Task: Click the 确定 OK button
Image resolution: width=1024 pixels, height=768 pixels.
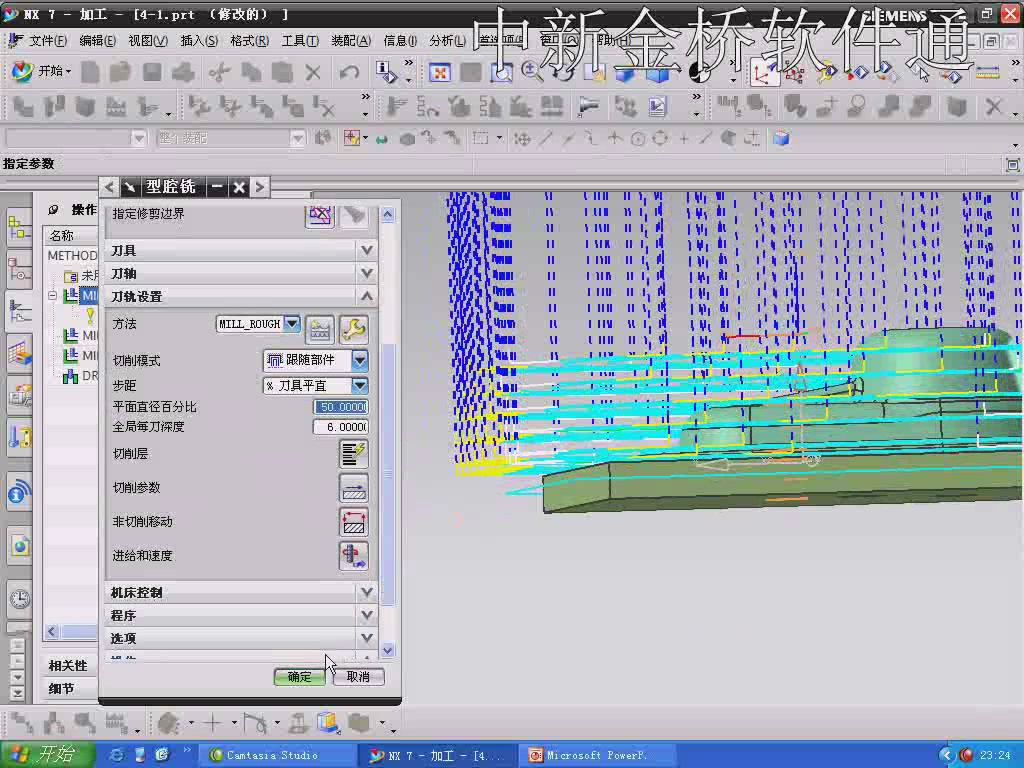Action: (300, 677)
